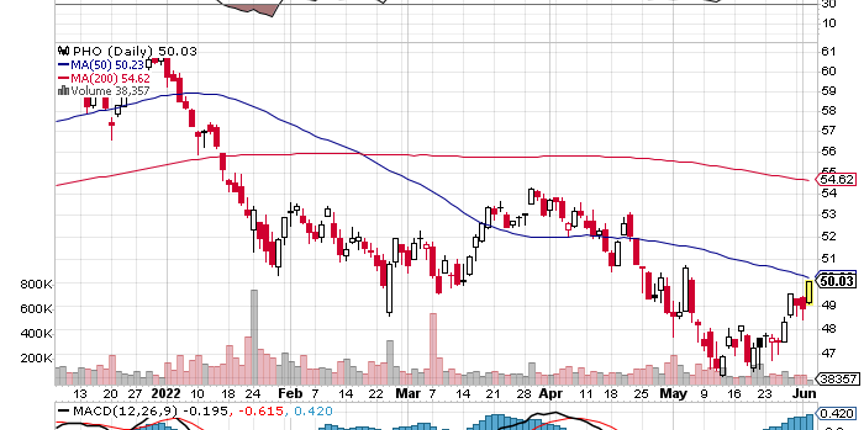
Task: Click the candlestick icon beside PHO (Daily)
Action: [x=63, y=50]
